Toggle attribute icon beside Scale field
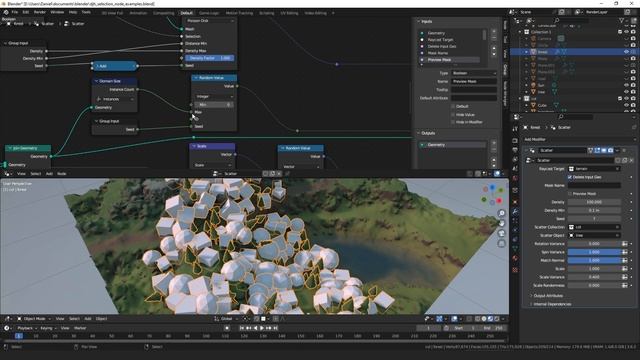The height and width of the screenshot is (360, 640). click(x=624, y=269)
